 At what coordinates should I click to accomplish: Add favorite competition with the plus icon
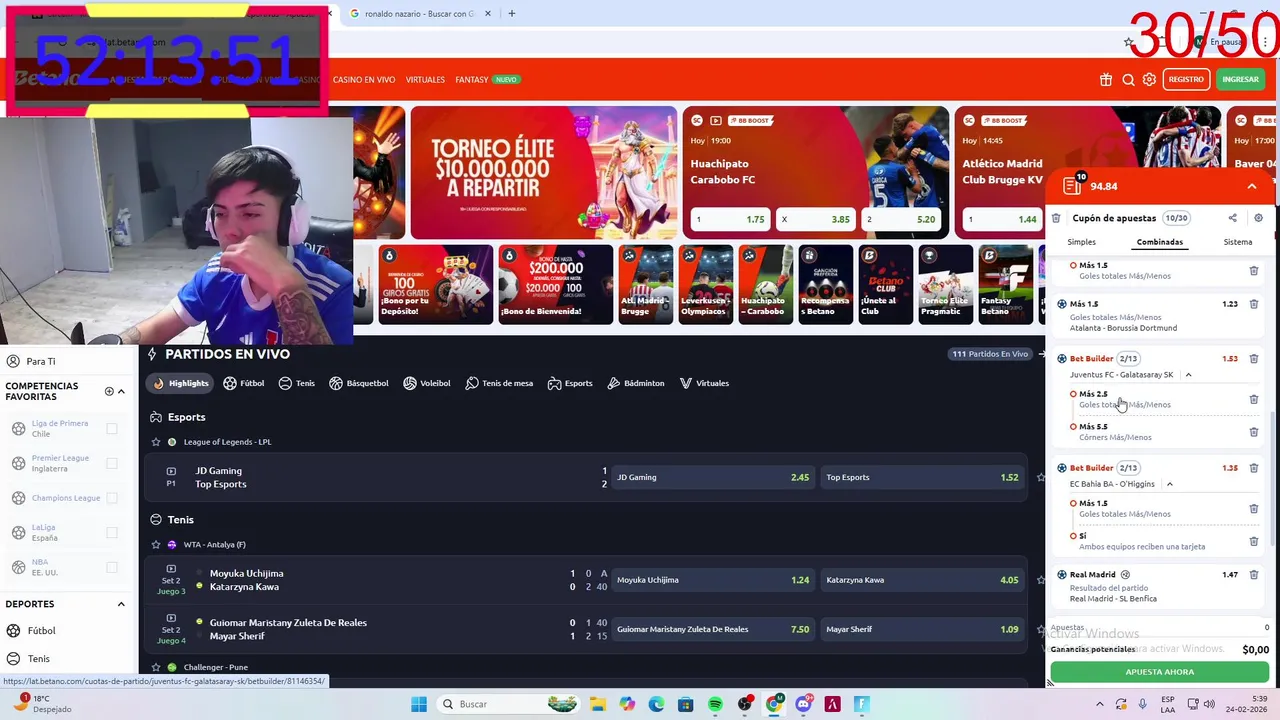[109, 391]
